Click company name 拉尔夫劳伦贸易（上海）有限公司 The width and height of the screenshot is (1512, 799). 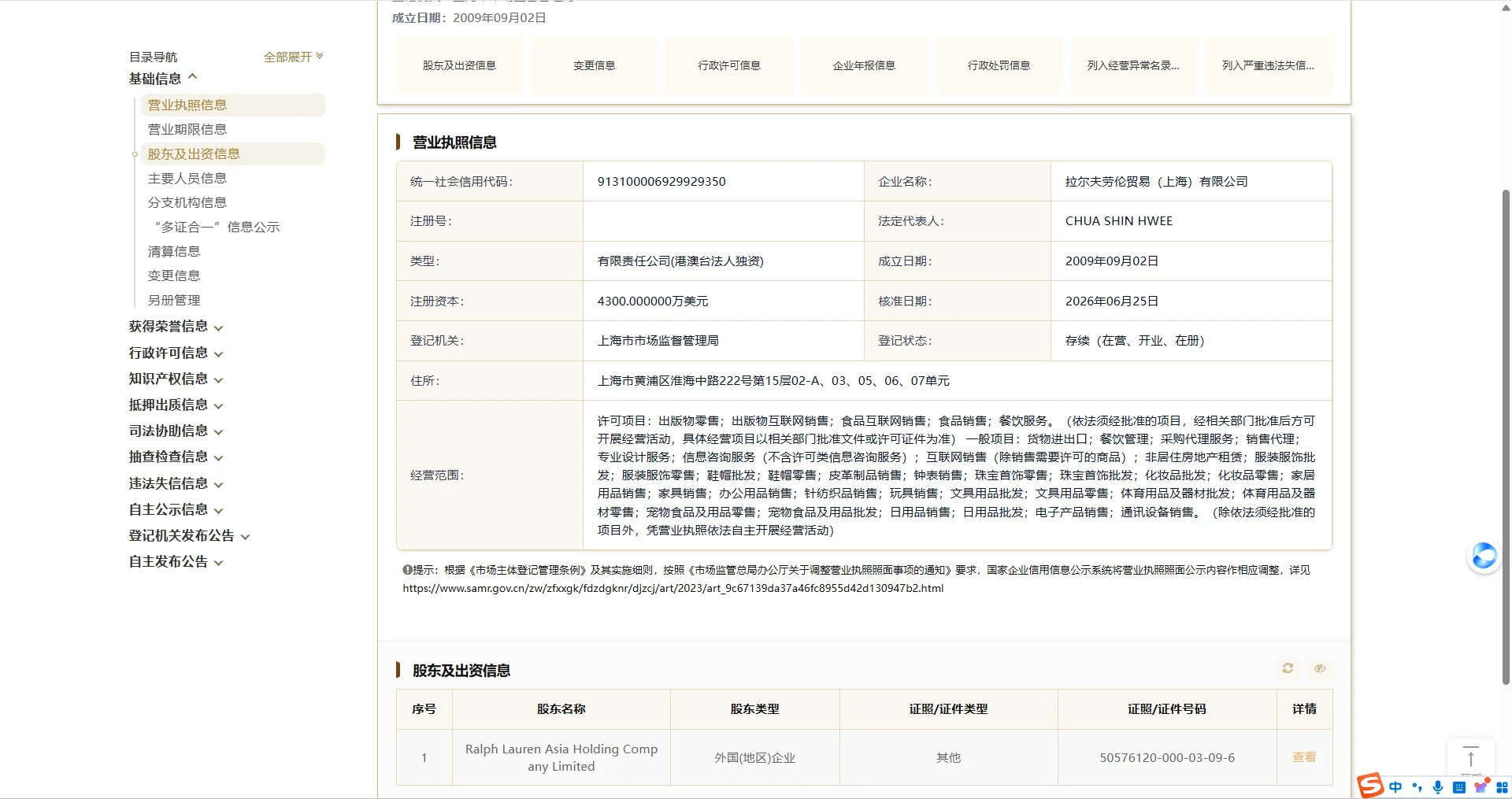click(1156, 181)
